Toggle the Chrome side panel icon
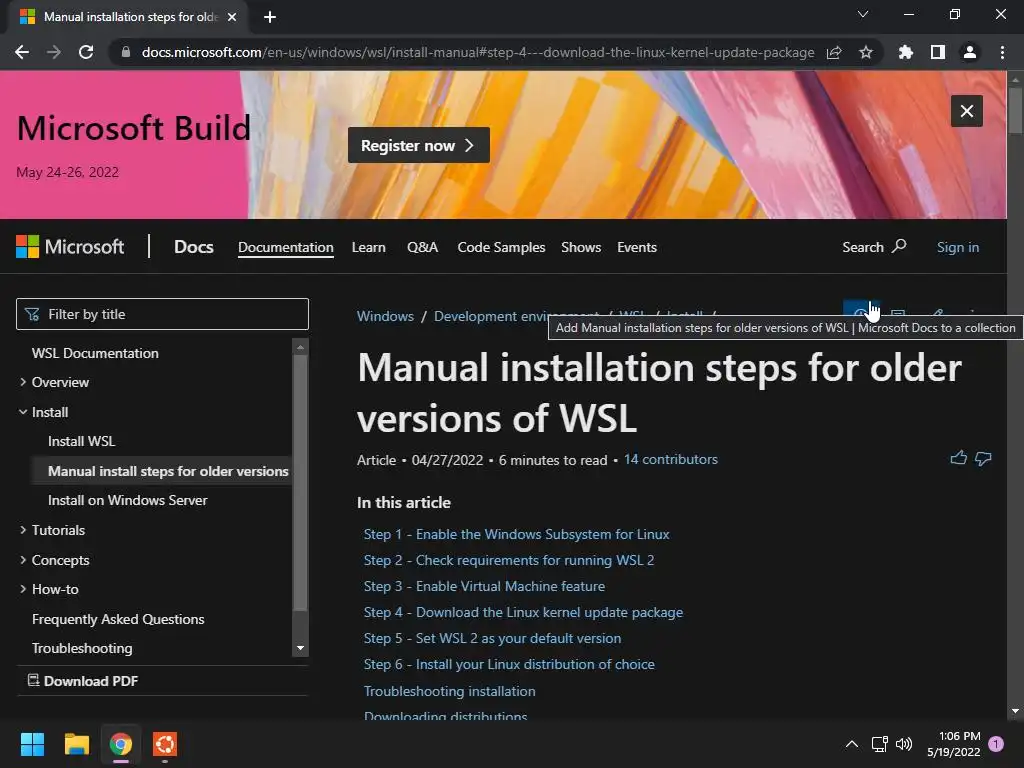The width and height of the screenshot is (1024, 768). click(938, 52)
